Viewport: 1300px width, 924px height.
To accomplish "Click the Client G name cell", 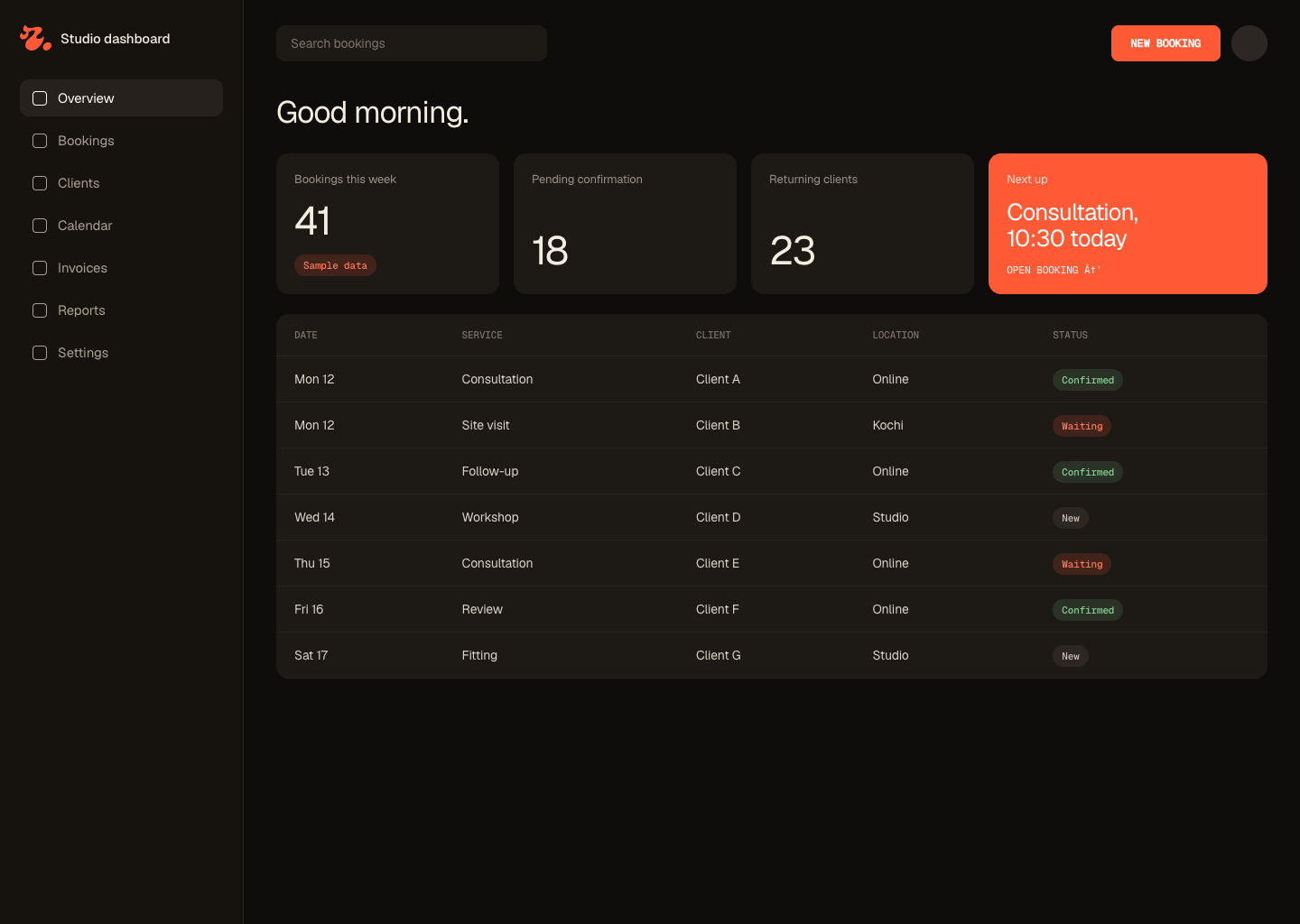I will [x=718, y=655].
